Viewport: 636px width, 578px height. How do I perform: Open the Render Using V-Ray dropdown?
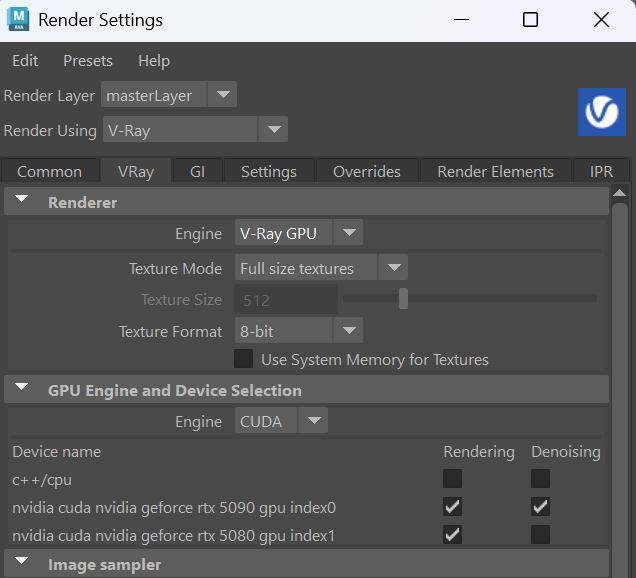(194, 130)
